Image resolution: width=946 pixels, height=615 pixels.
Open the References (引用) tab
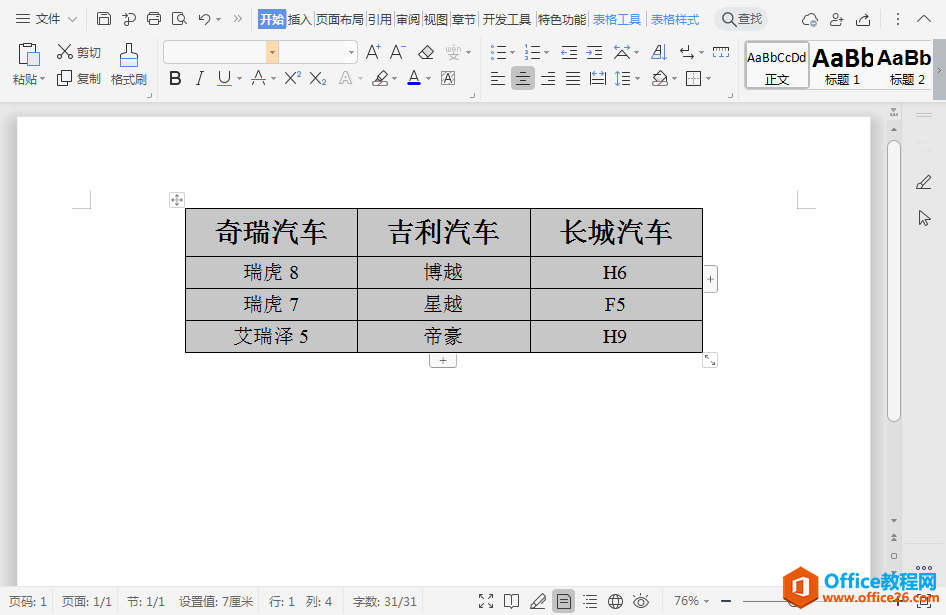tap(379, 19)
